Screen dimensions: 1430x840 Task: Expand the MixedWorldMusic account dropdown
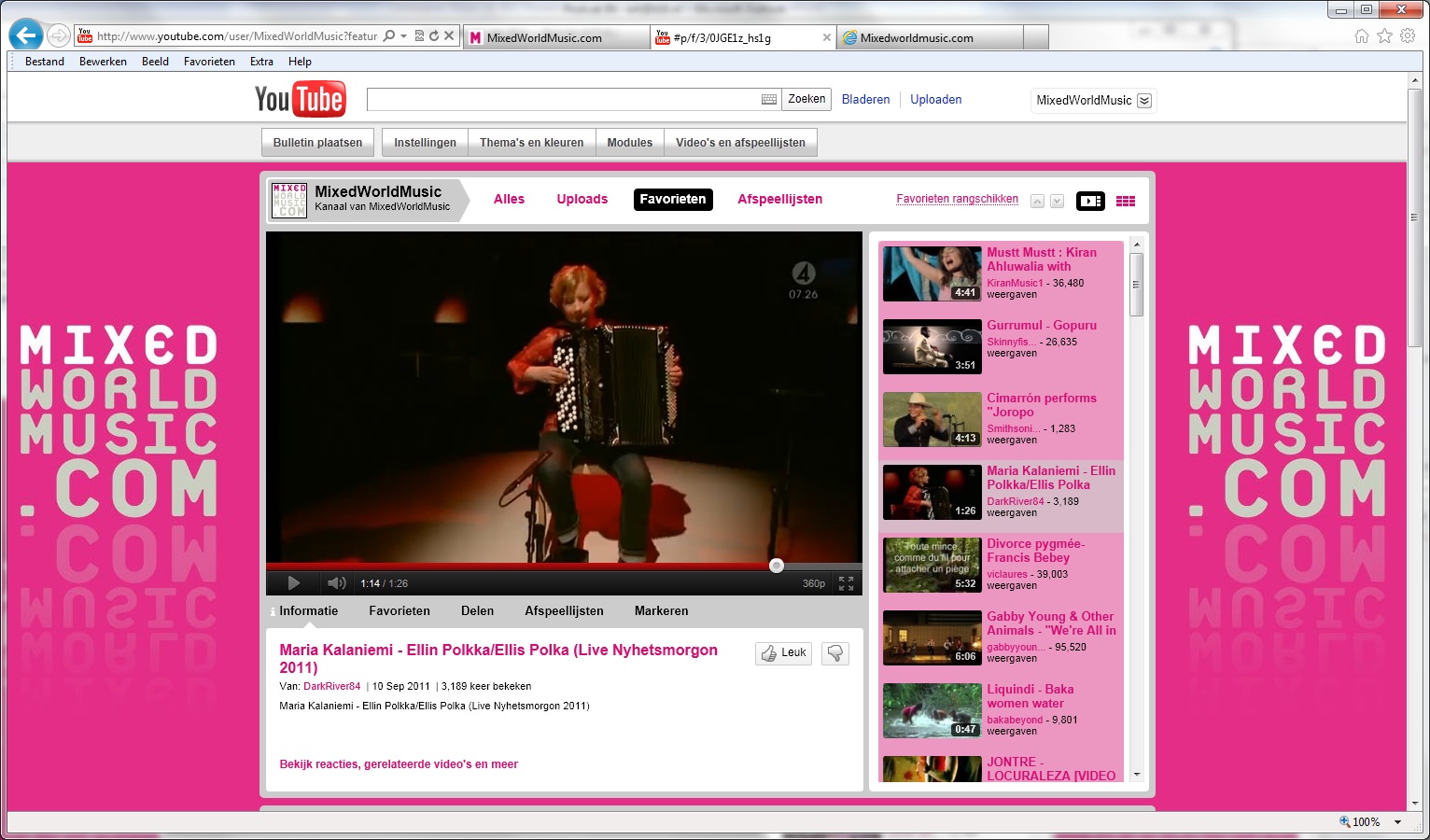(1144, 101)
